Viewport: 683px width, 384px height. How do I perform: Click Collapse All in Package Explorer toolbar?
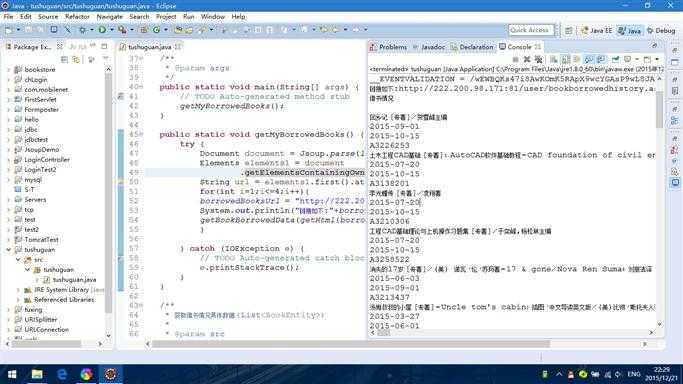coord(64,59)
